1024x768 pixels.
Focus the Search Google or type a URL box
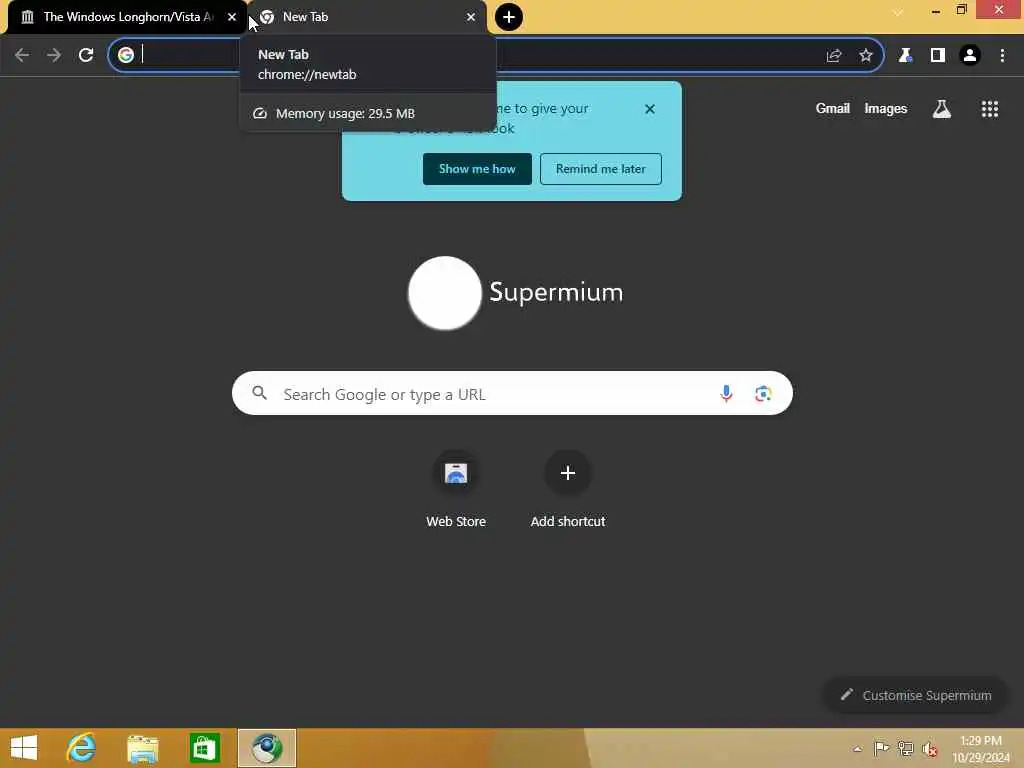pyautogui.click(x=512, y=393)
